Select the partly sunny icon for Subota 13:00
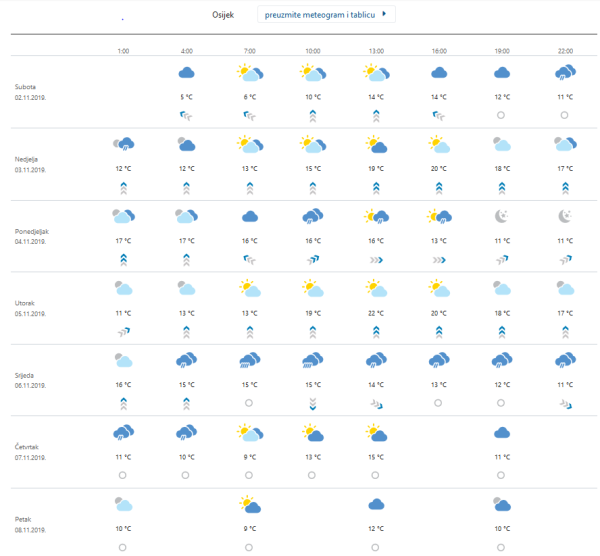Screen dimensions: 600x556 click(376, 73)
